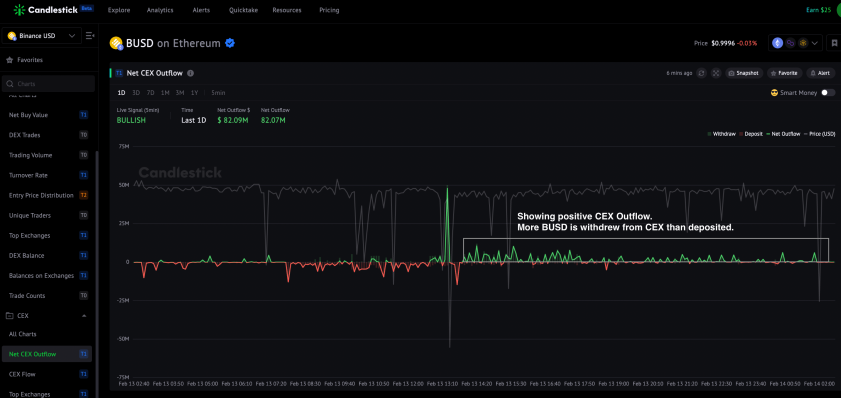Toggle the Deposit legend series
The image size is (841, 398).
[x=751, y=134]
